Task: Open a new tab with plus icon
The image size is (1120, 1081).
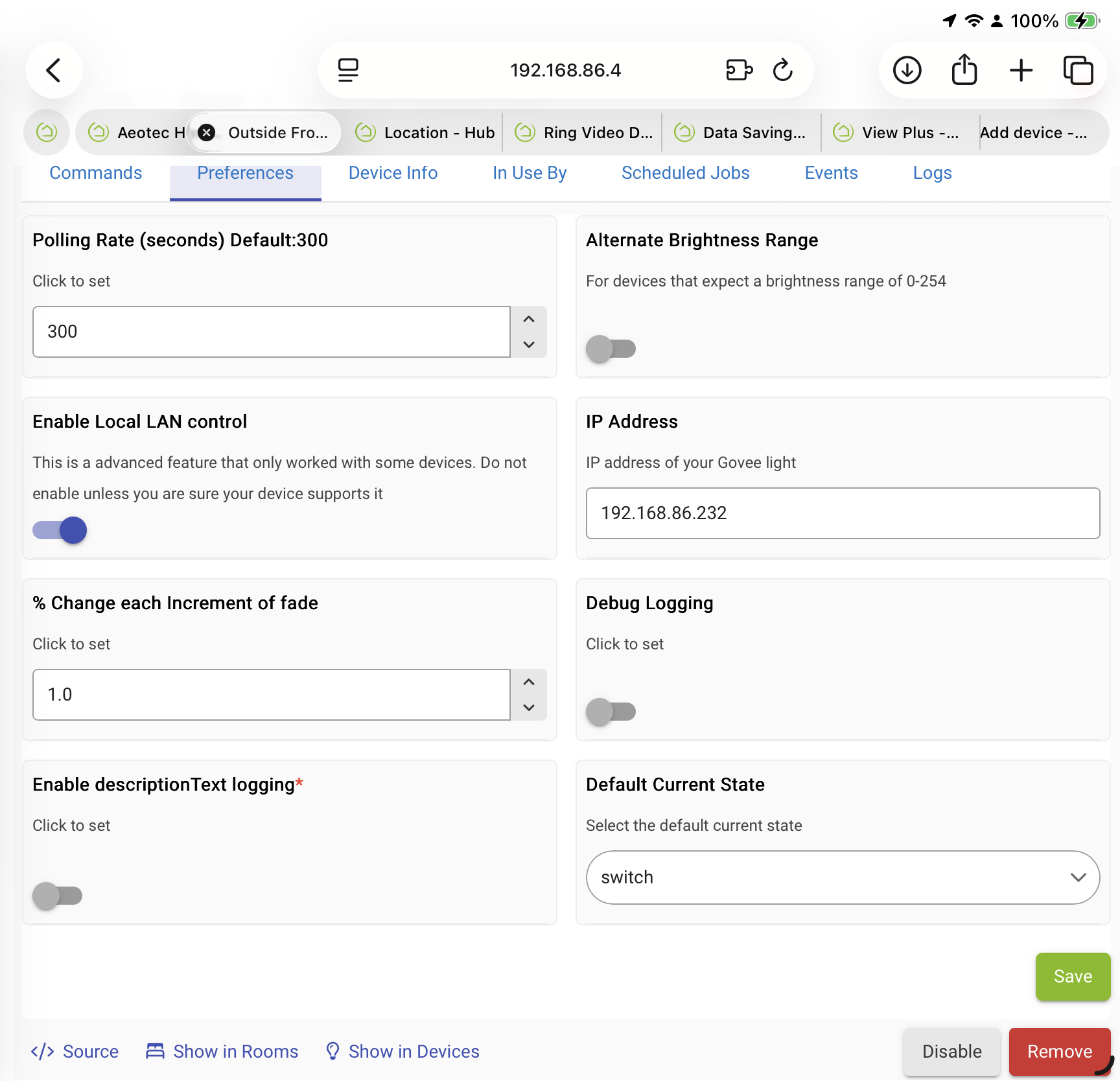Action: [1021, 70]
